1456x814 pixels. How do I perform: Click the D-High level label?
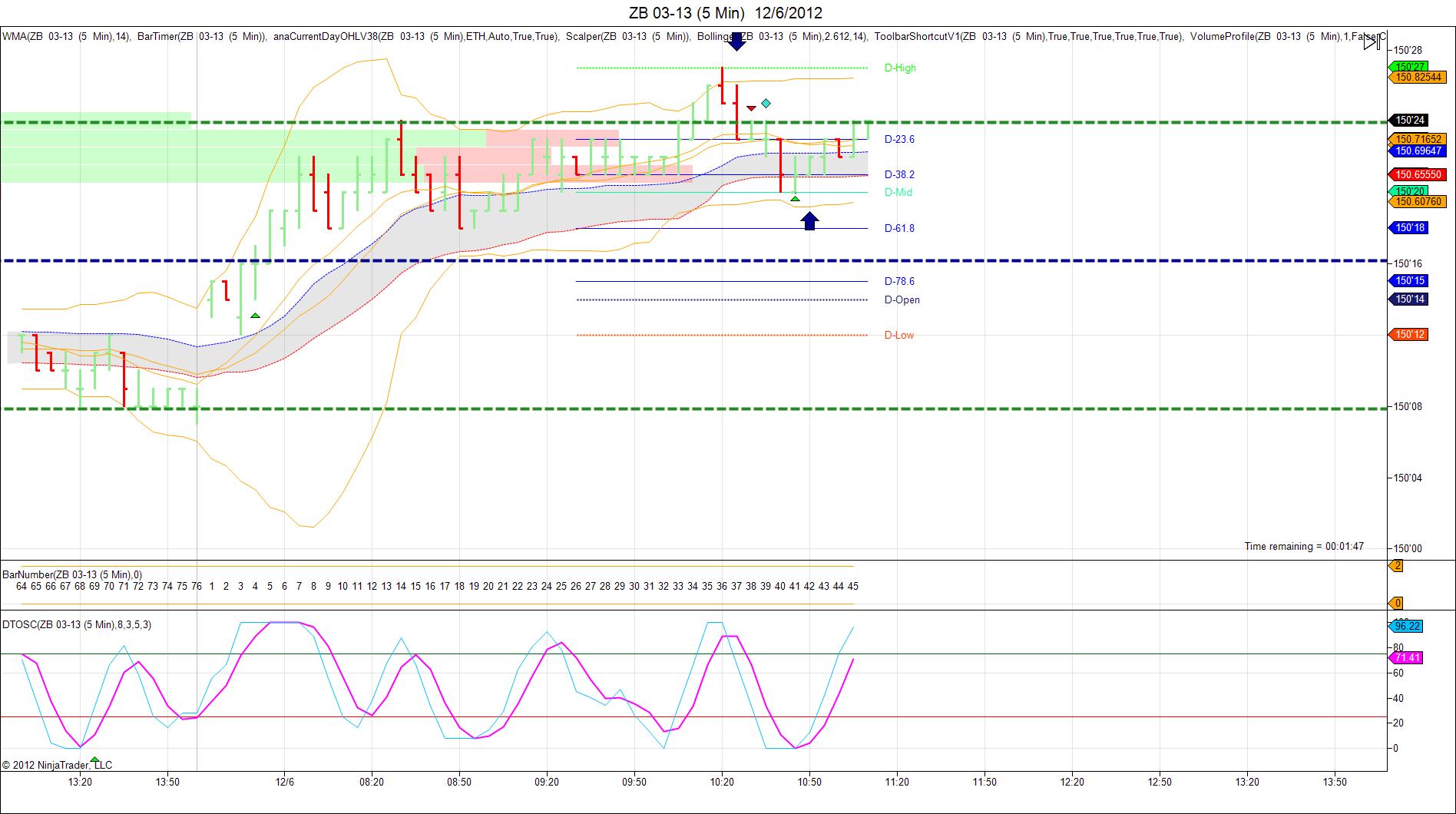pos(900,68)
